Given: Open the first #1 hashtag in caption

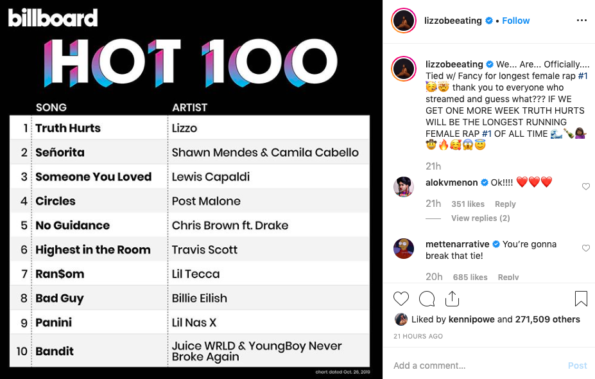Looking at the screenshot, I should click(583, 76).
